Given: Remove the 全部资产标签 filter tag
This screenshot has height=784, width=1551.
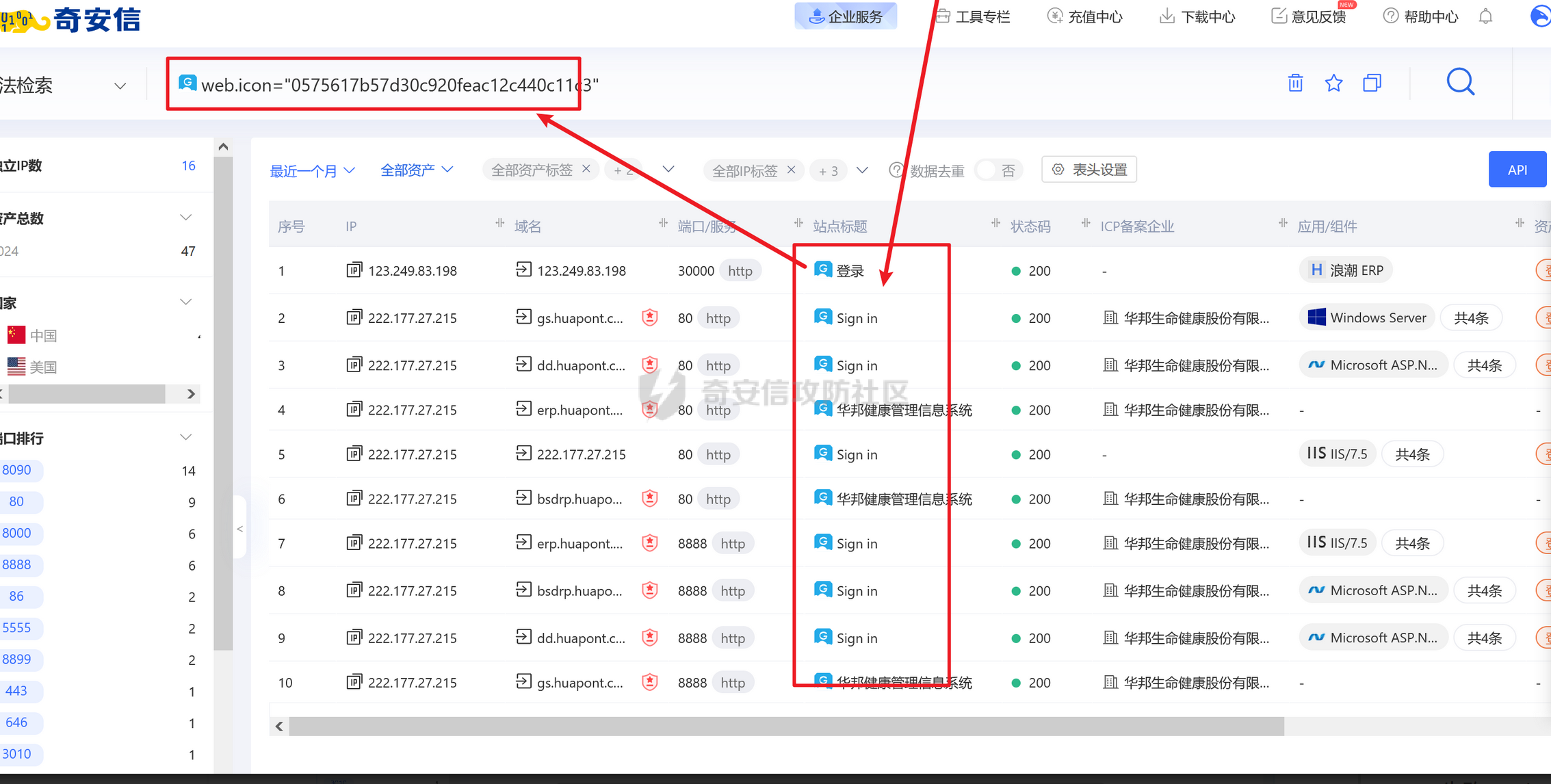Looking at the screenshot, I should 586,168.
